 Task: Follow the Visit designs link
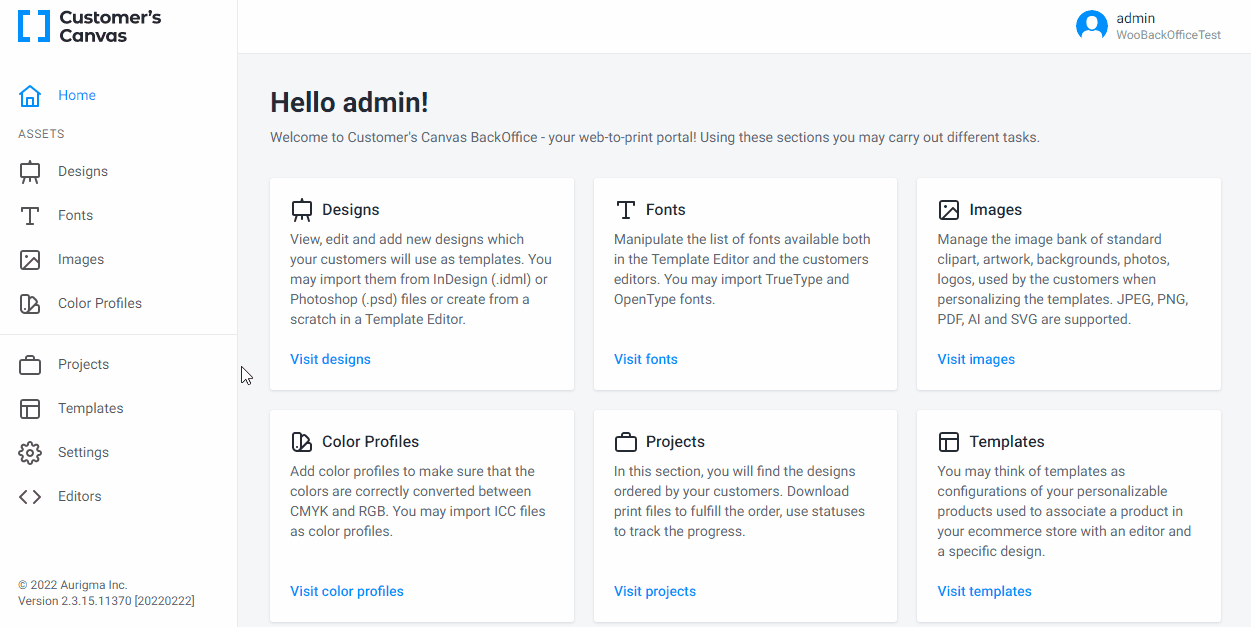(330, 360)
